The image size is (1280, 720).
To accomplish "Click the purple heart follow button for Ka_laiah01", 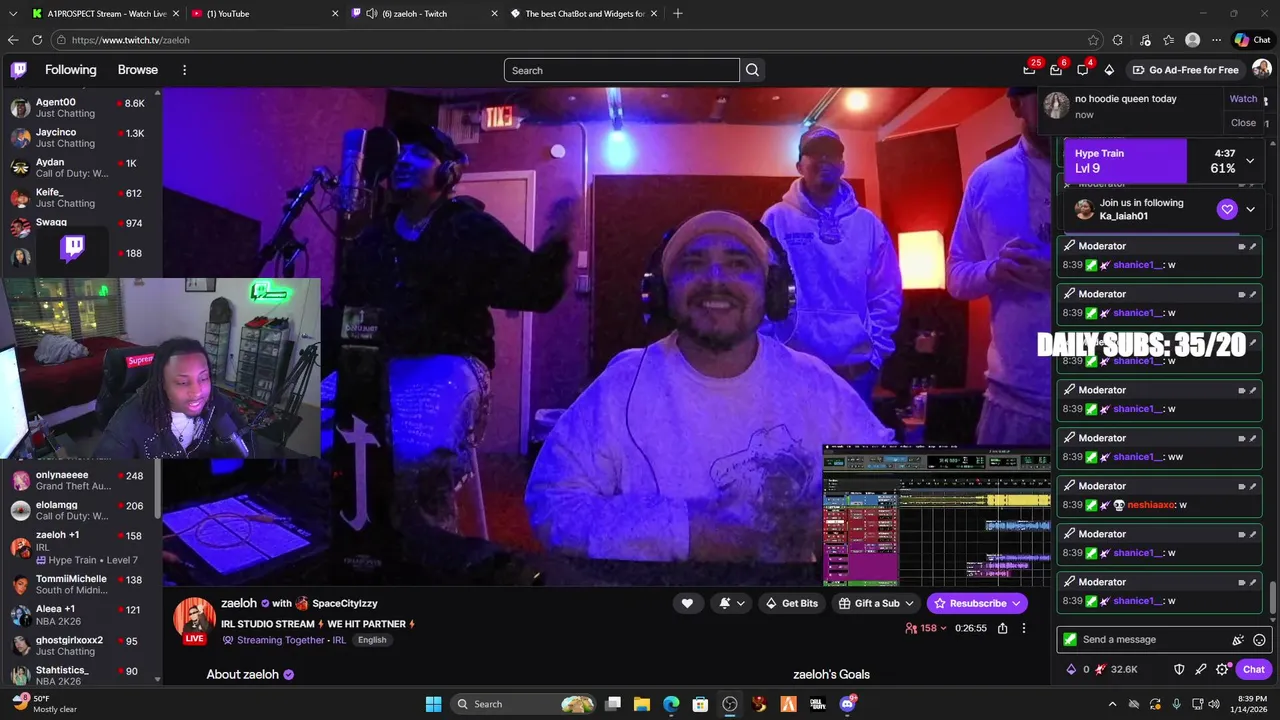I will coord(1227,209).
